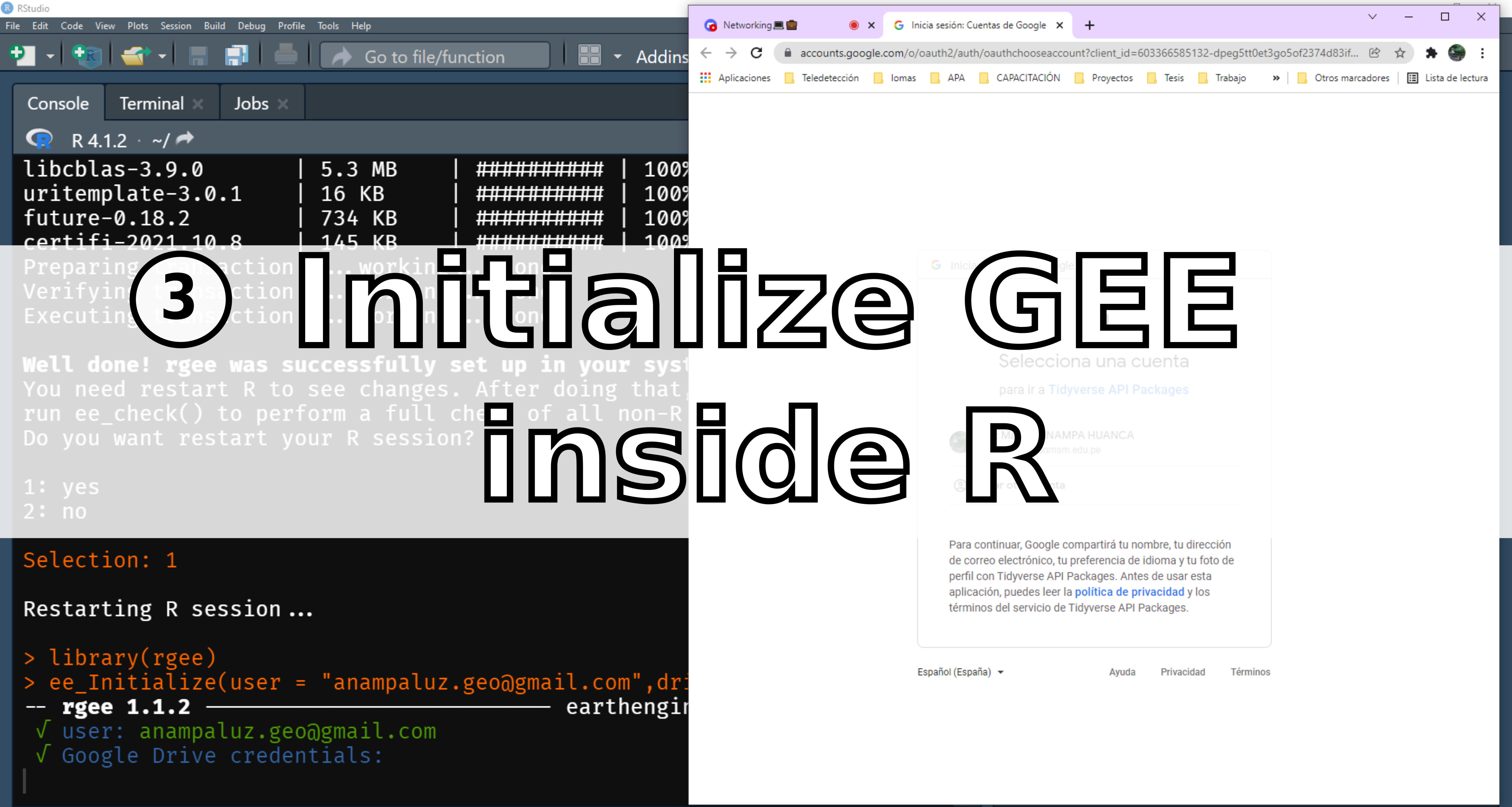Image resolution: width=1512 pixels, height=807 pixels.
Task: Focus the Go to file/function field
Action: (x=434, y=56)
